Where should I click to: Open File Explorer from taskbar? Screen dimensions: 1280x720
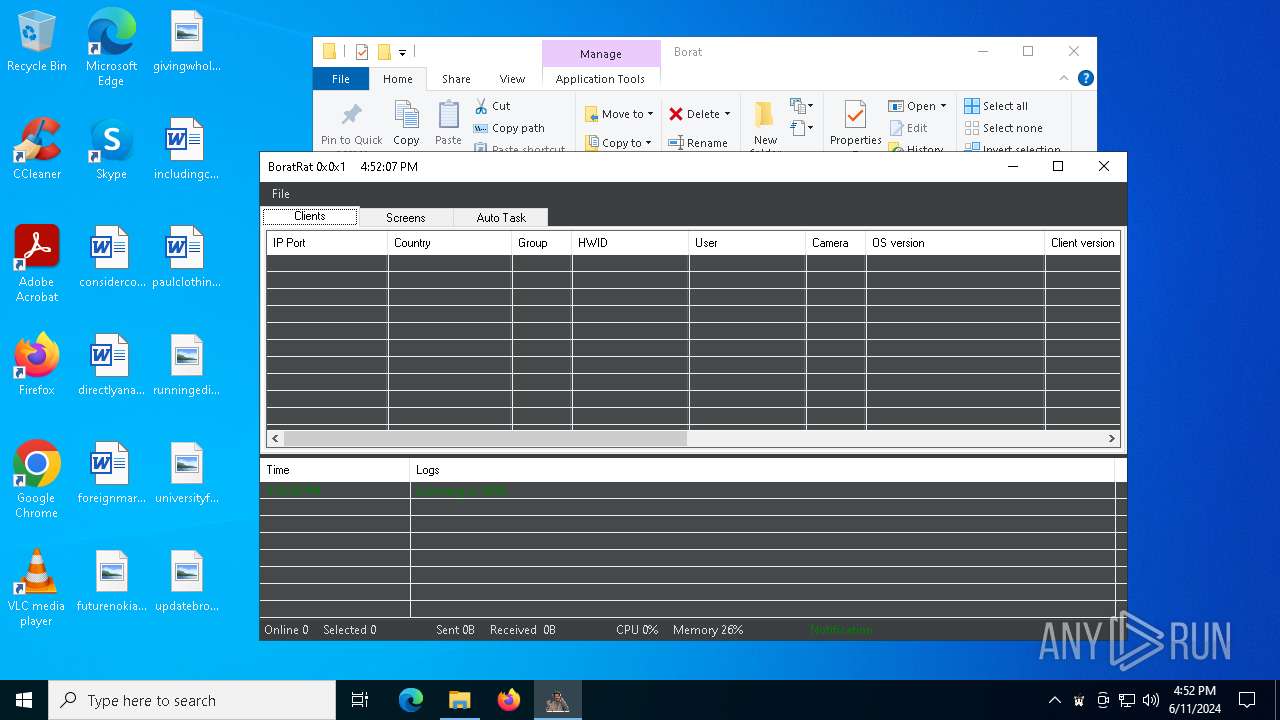459,700
